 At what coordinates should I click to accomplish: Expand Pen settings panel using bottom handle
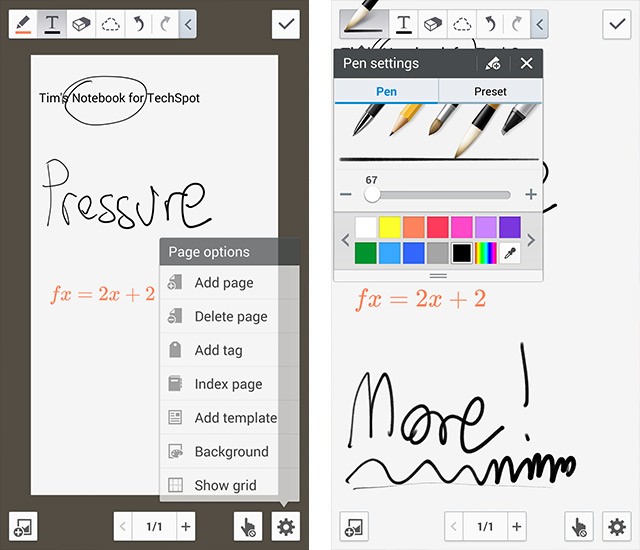[438, 275]
